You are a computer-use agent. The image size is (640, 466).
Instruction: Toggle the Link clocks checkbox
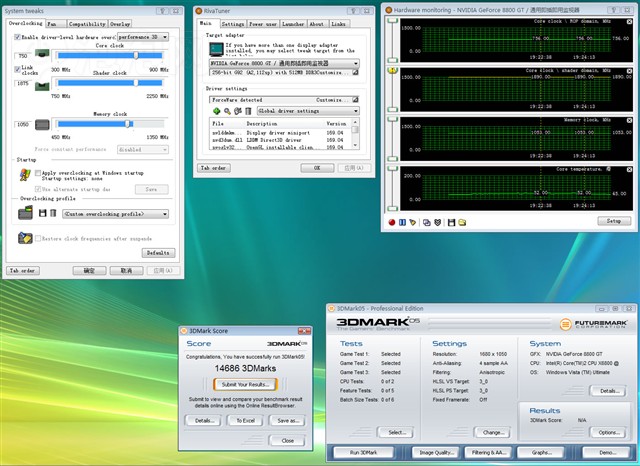[x=18, y=69]
